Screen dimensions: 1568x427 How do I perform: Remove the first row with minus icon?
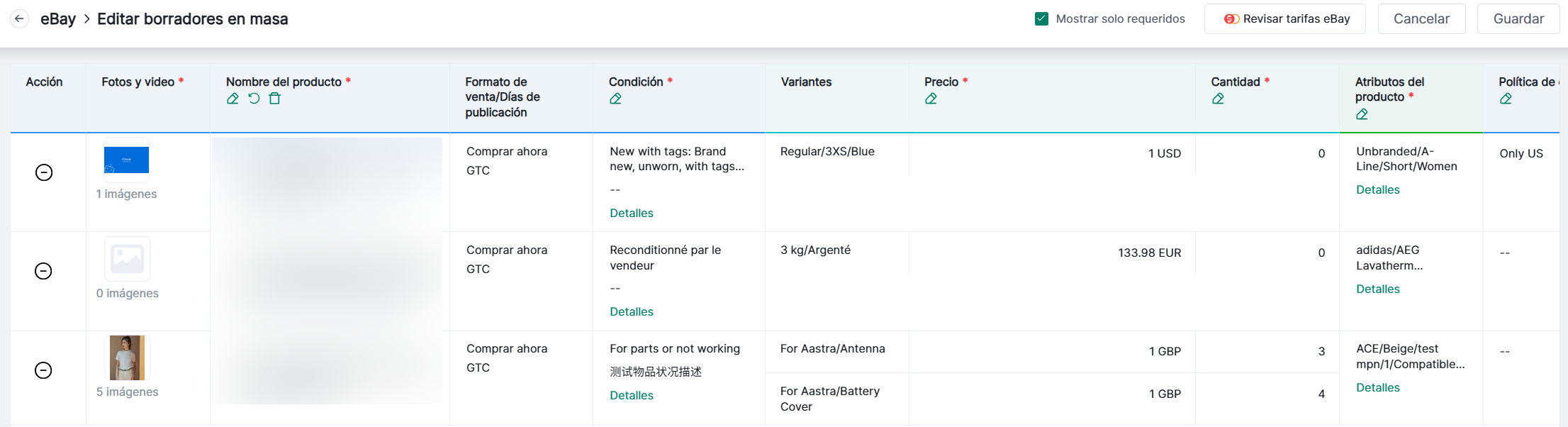point(44,172)
